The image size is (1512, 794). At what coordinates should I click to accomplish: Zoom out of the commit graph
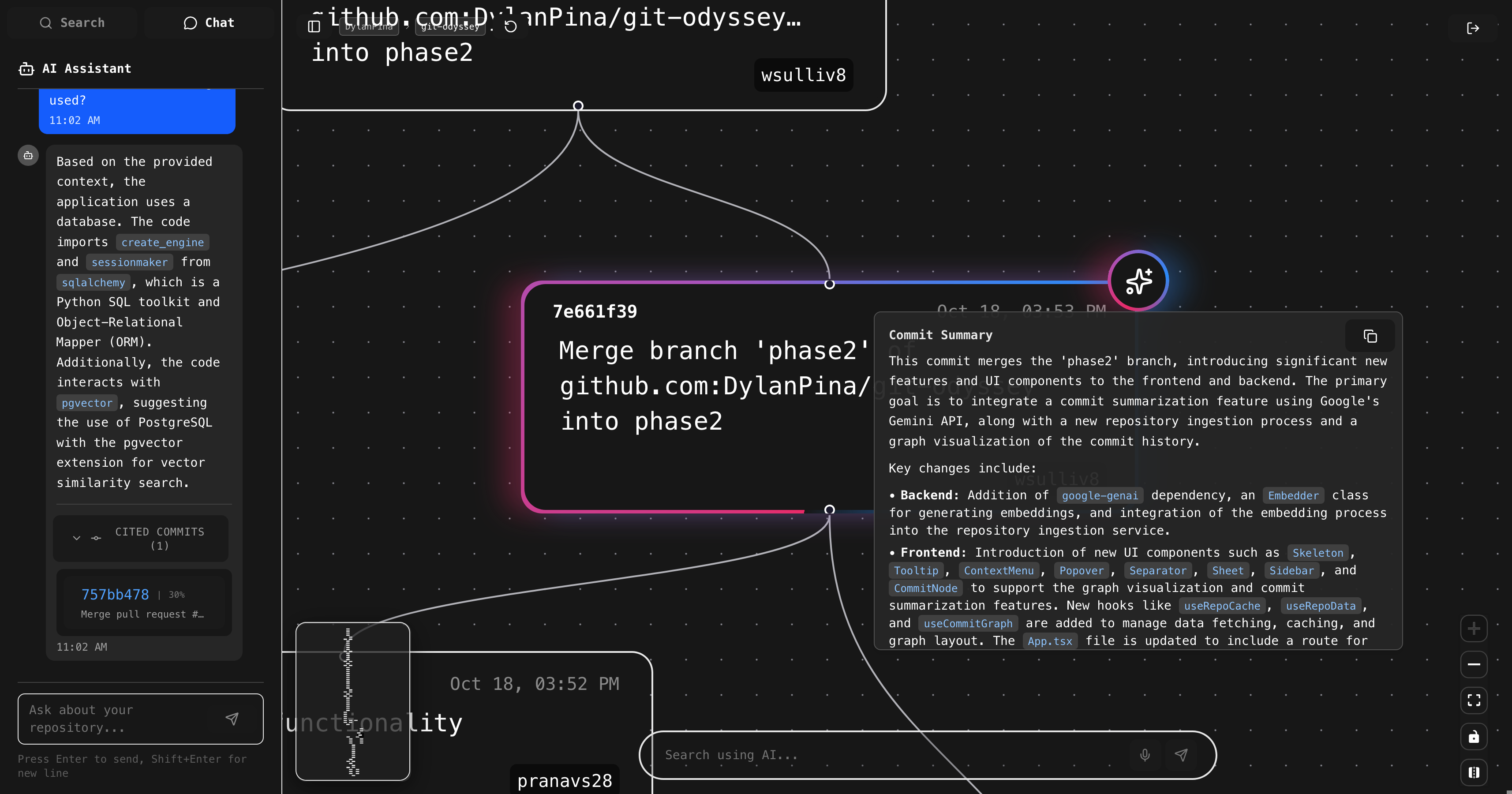tap(1473, 664)
